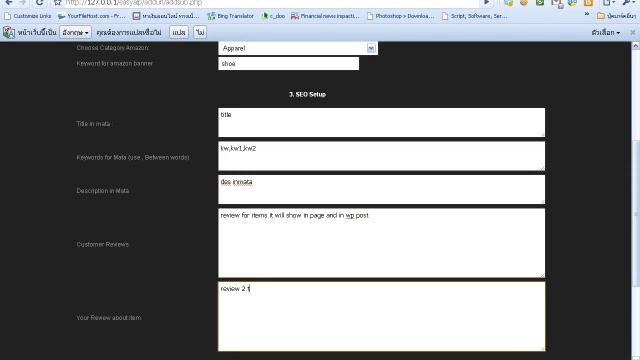Open the Script, Software bookmark

pos(475,16)
